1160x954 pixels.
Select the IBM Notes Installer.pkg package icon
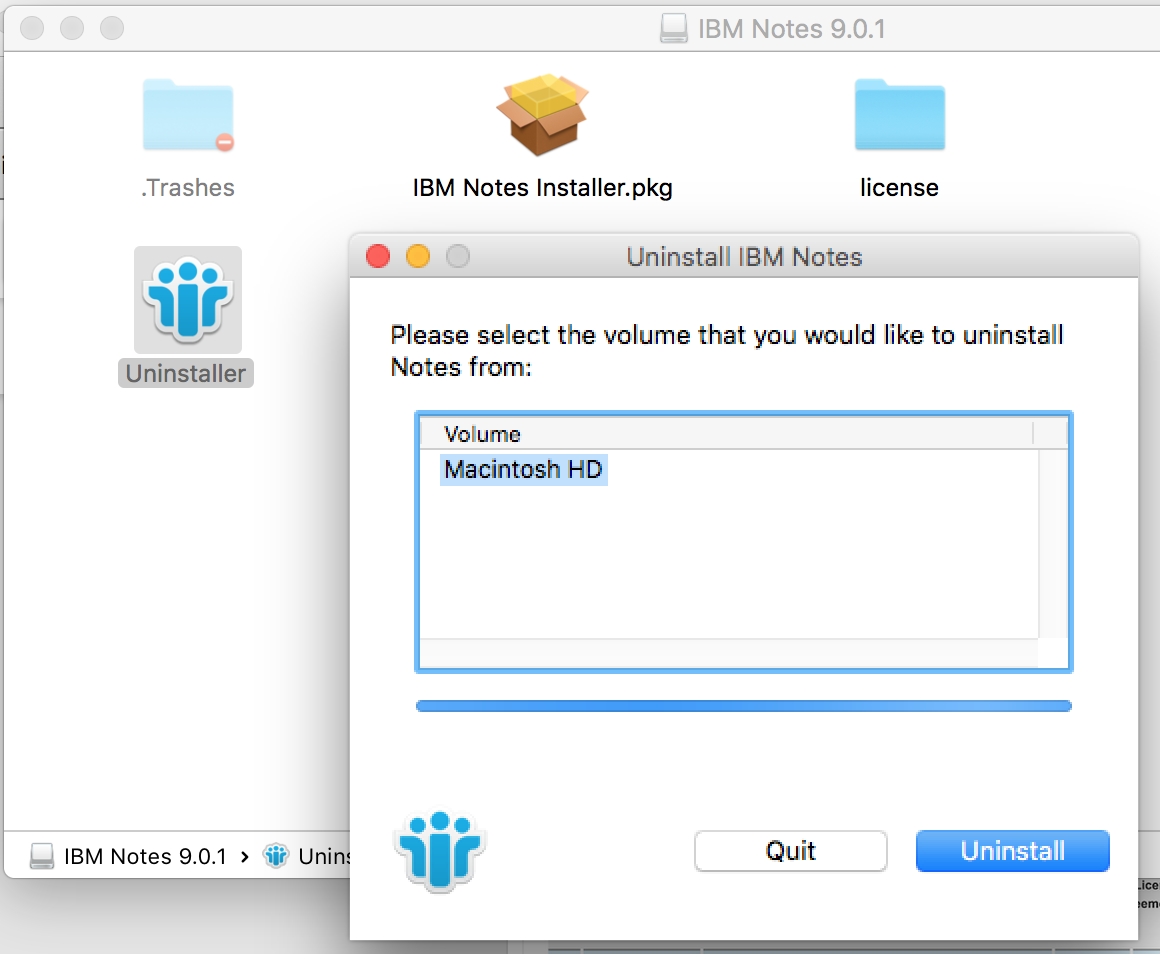[542, 115]
